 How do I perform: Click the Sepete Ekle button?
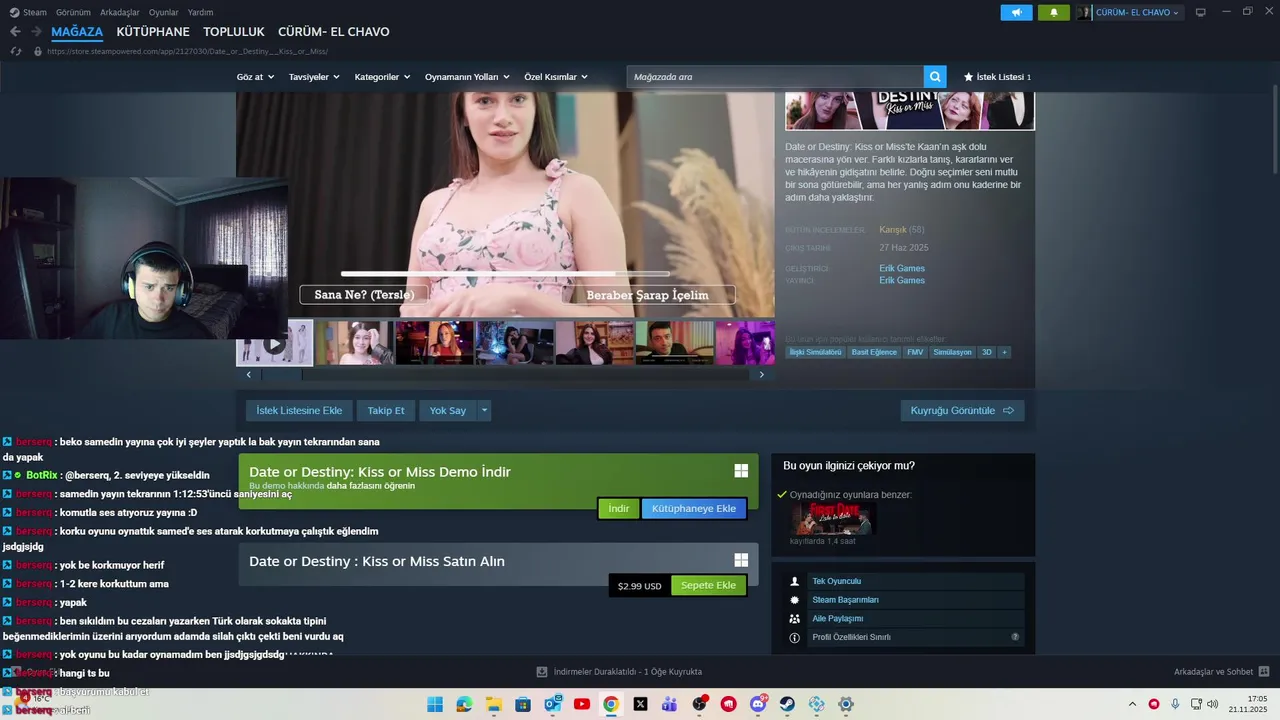708,585
